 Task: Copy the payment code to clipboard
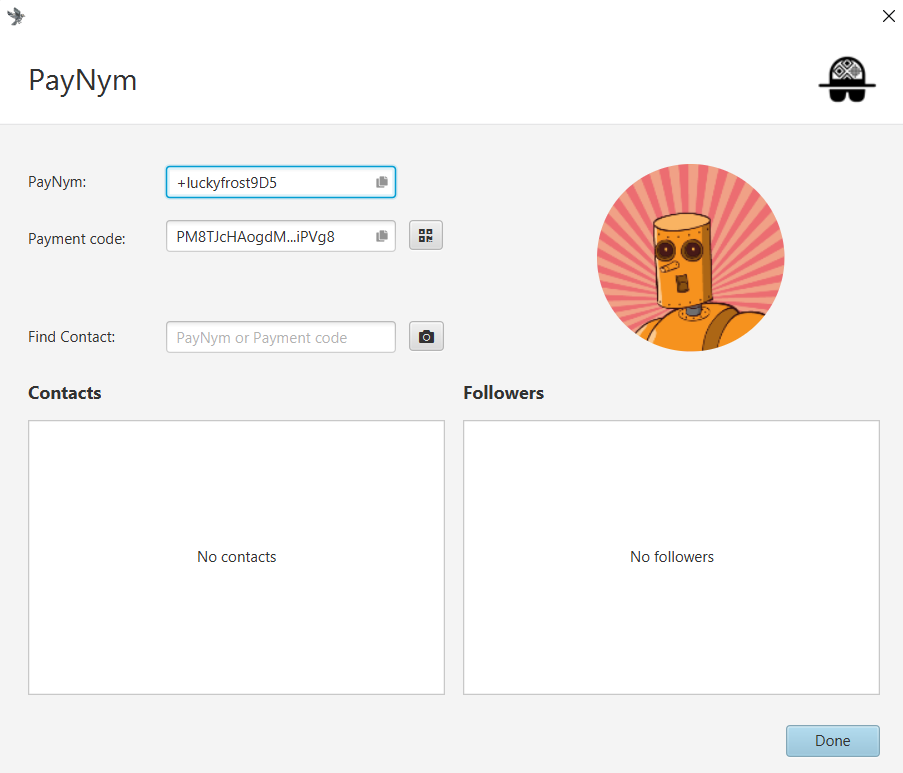tap(382, 236)
